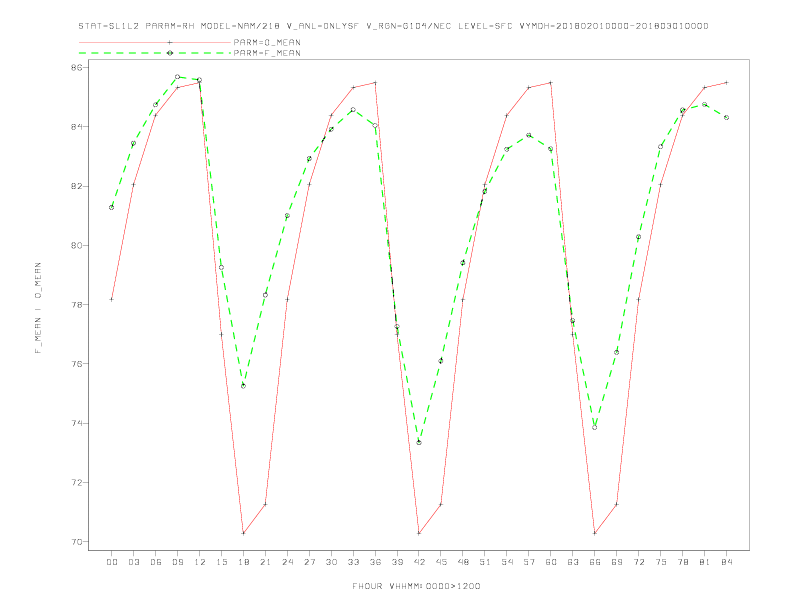
Task: Click the F_MEAN circle marker at hour 42
Action: pos(419,442)
